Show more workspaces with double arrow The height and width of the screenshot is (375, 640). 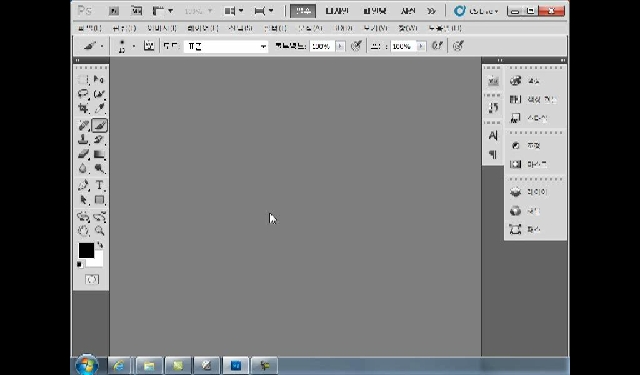(x=431, y=11)
